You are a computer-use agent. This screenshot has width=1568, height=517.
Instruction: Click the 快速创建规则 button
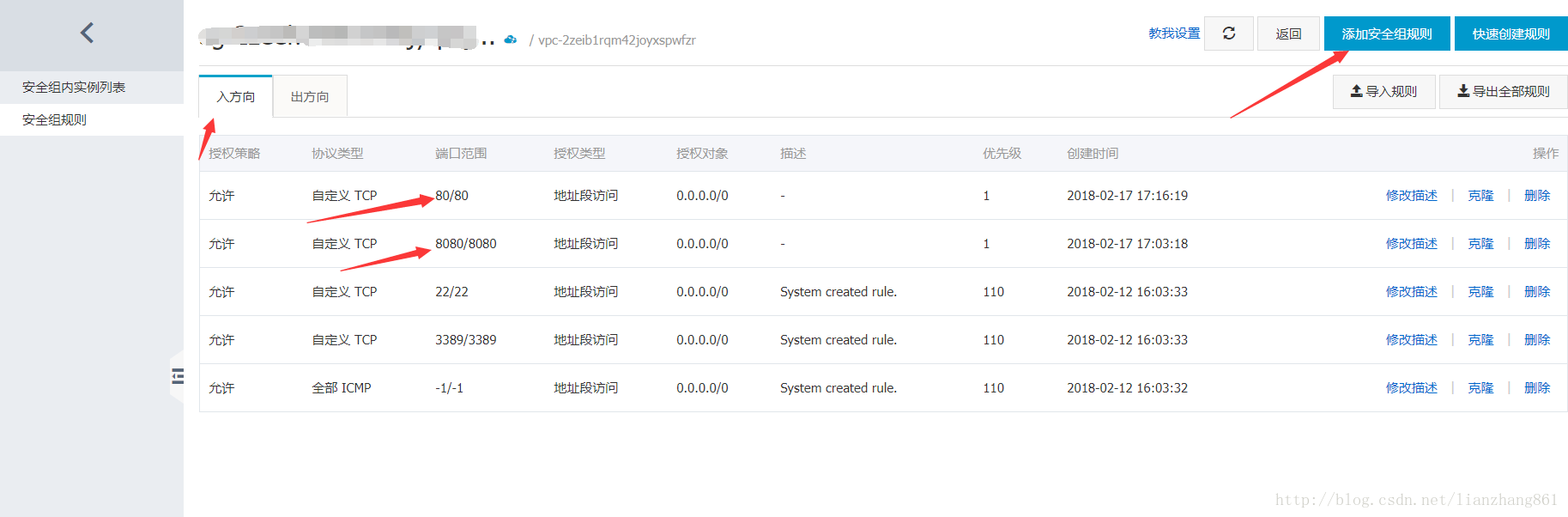point(1510,33)
